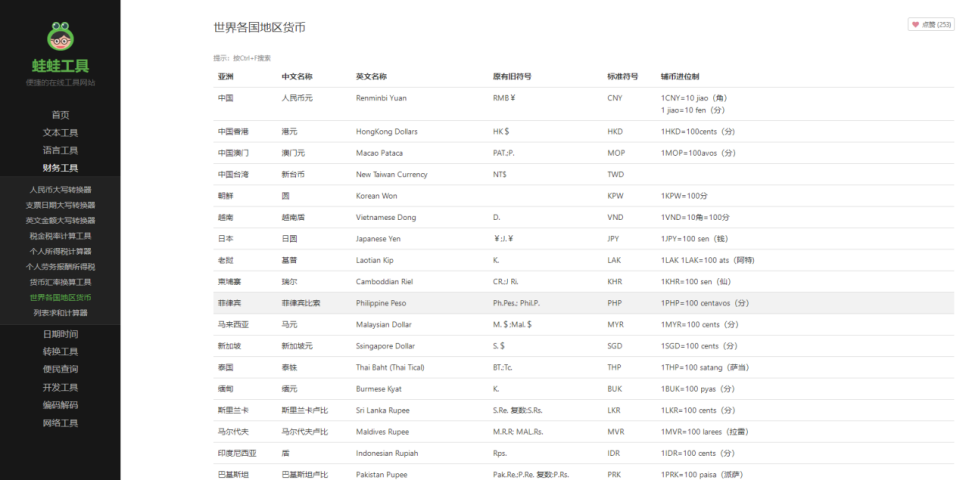Select the New Taiwan Currency cell
The image size is (969, 480).
pyautogui.click(x=392, y=174)
